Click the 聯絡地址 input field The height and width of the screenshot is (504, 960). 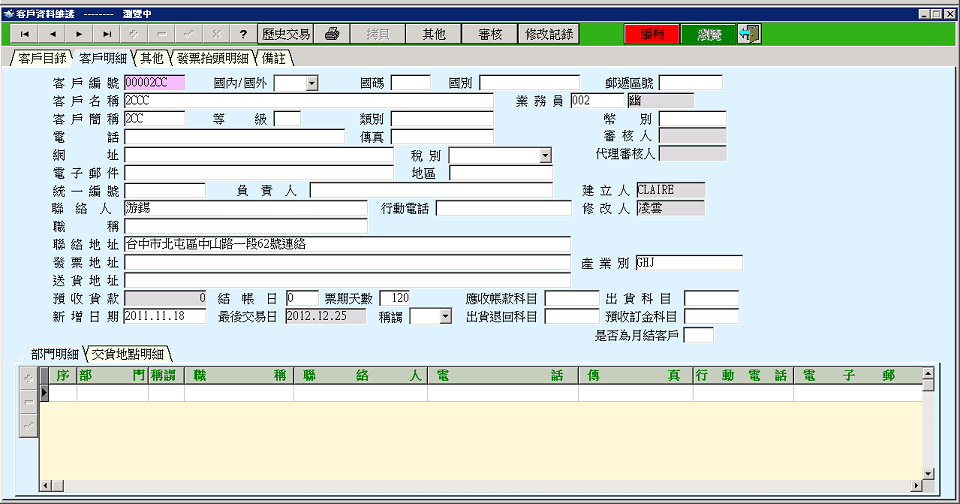point(346,244)
